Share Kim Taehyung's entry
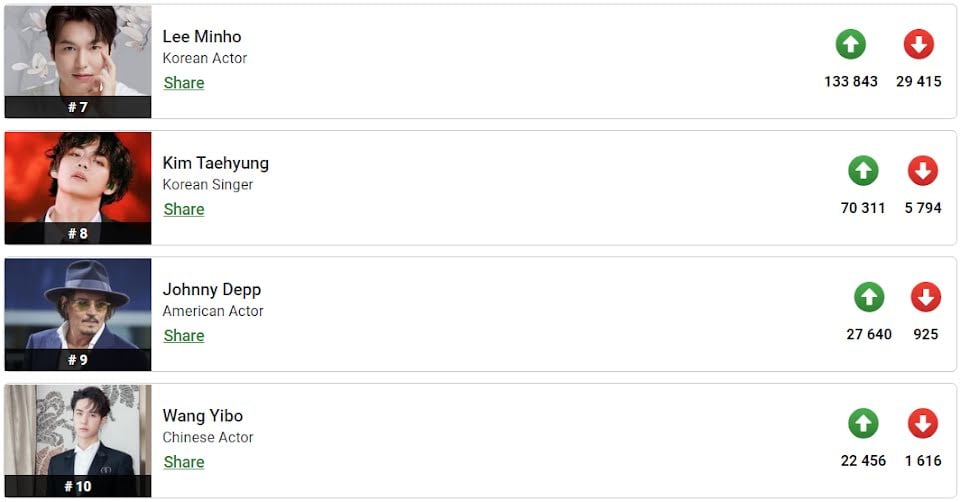This screenshot has height=502, width=960. pyautogui.click(x=184, y=209)
